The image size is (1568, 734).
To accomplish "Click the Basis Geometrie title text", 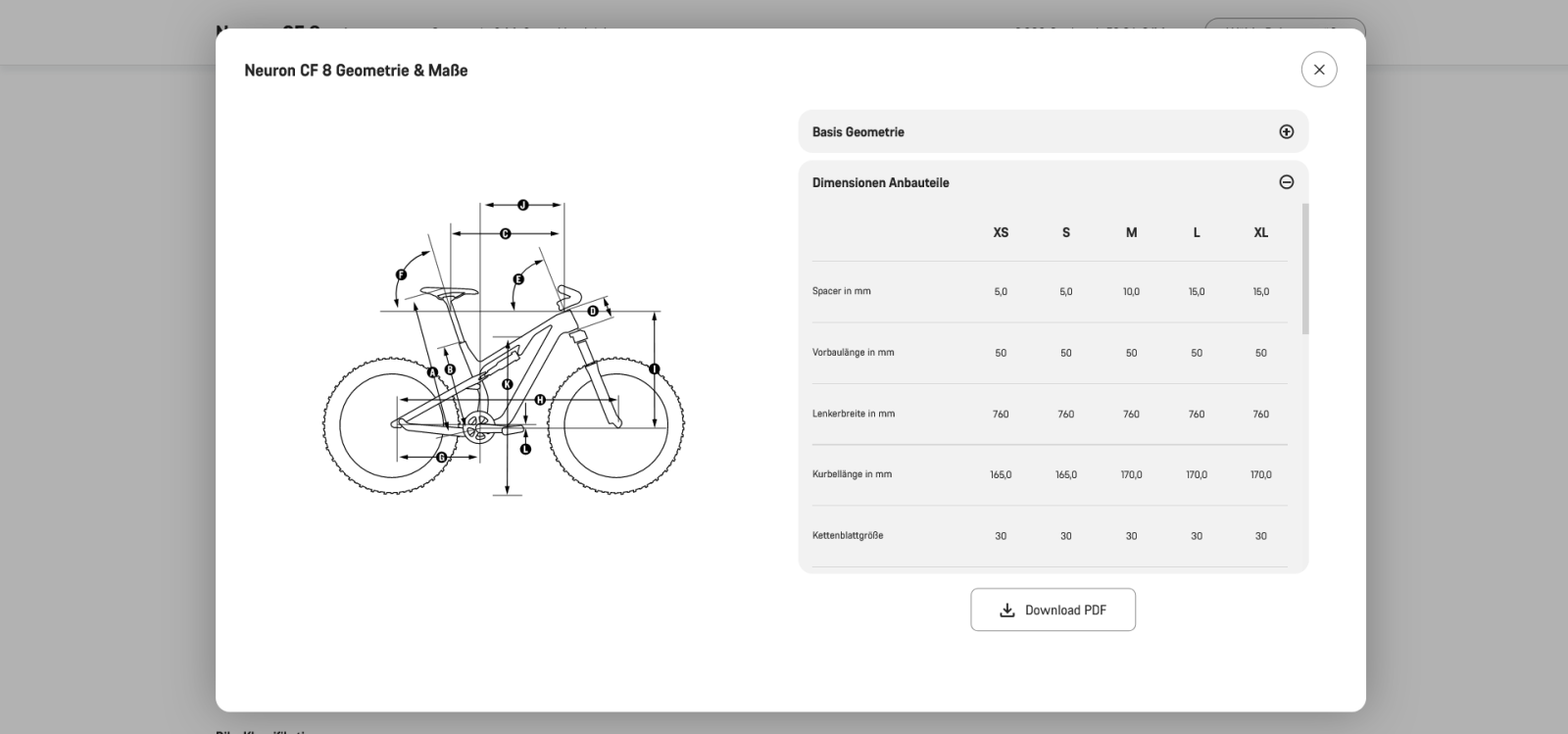I will 857,132.
